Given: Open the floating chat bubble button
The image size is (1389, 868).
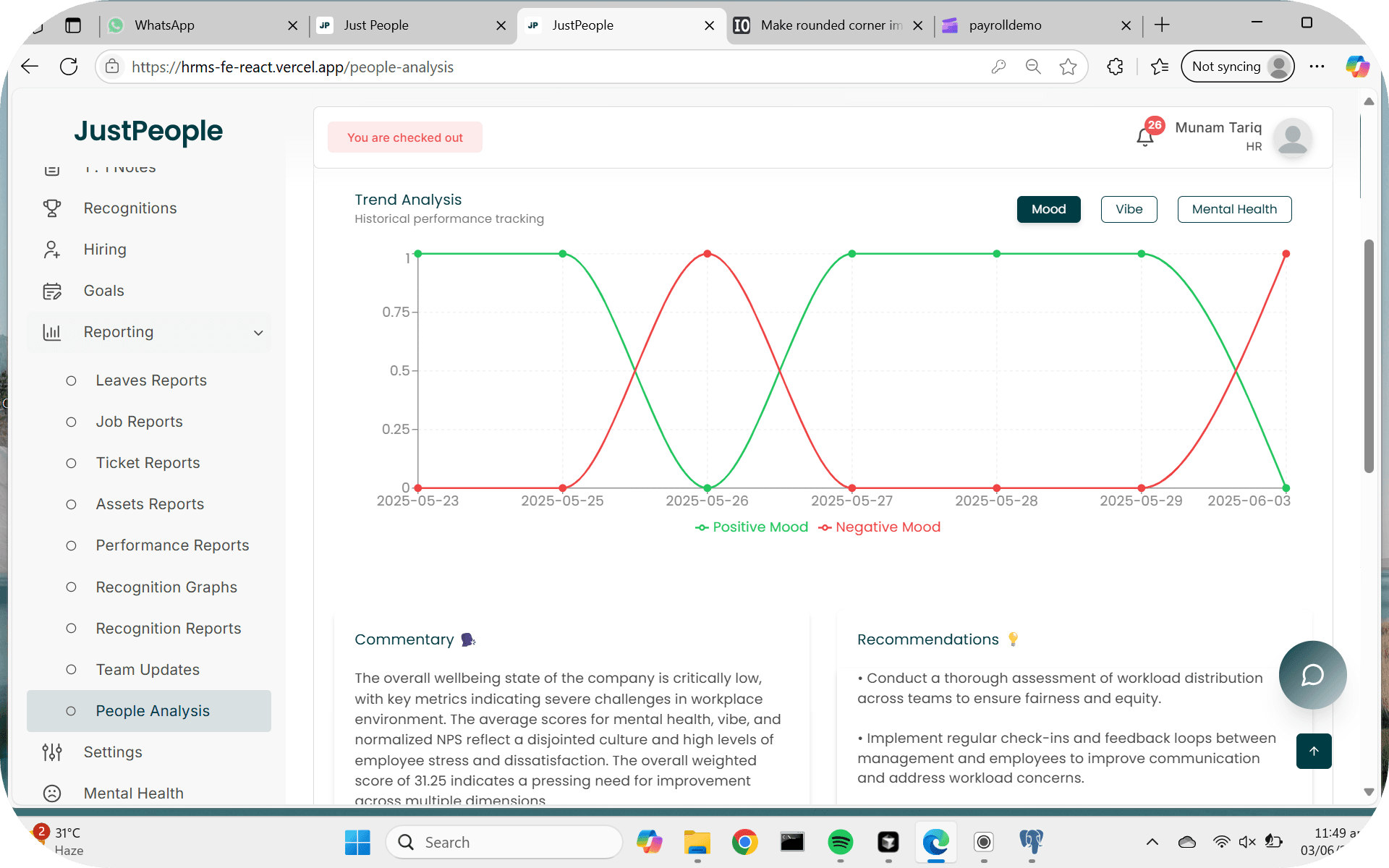Looking at the screenshot, I should tap(1312, 675).
